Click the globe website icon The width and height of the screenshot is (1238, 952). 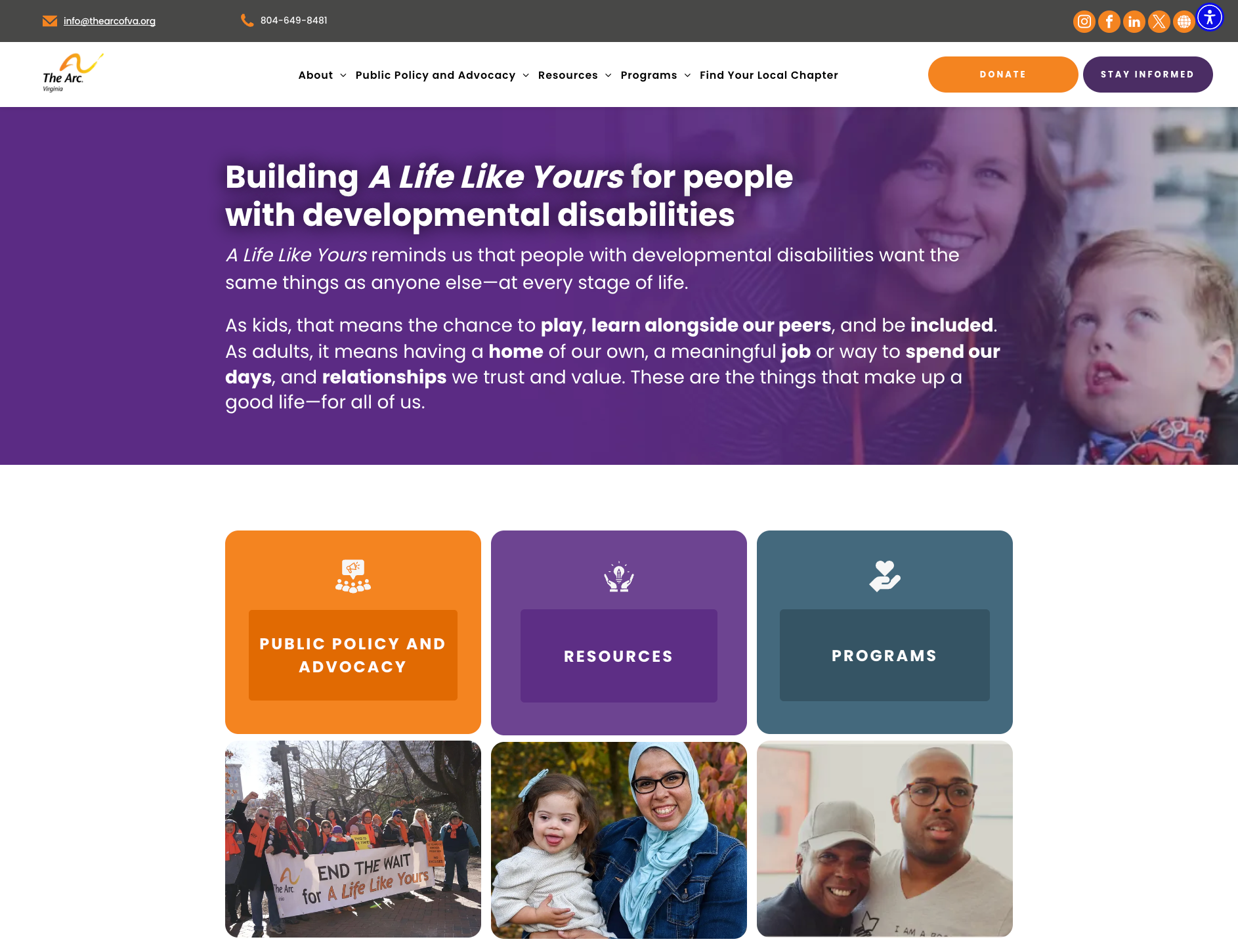[x=1184, y=22]
